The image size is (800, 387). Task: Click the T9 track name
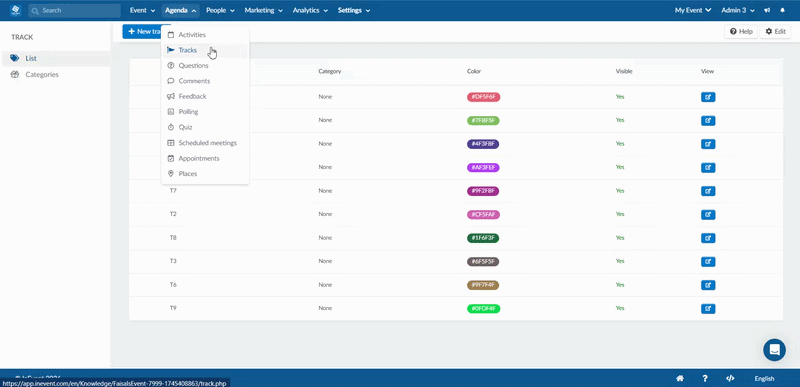173,308
